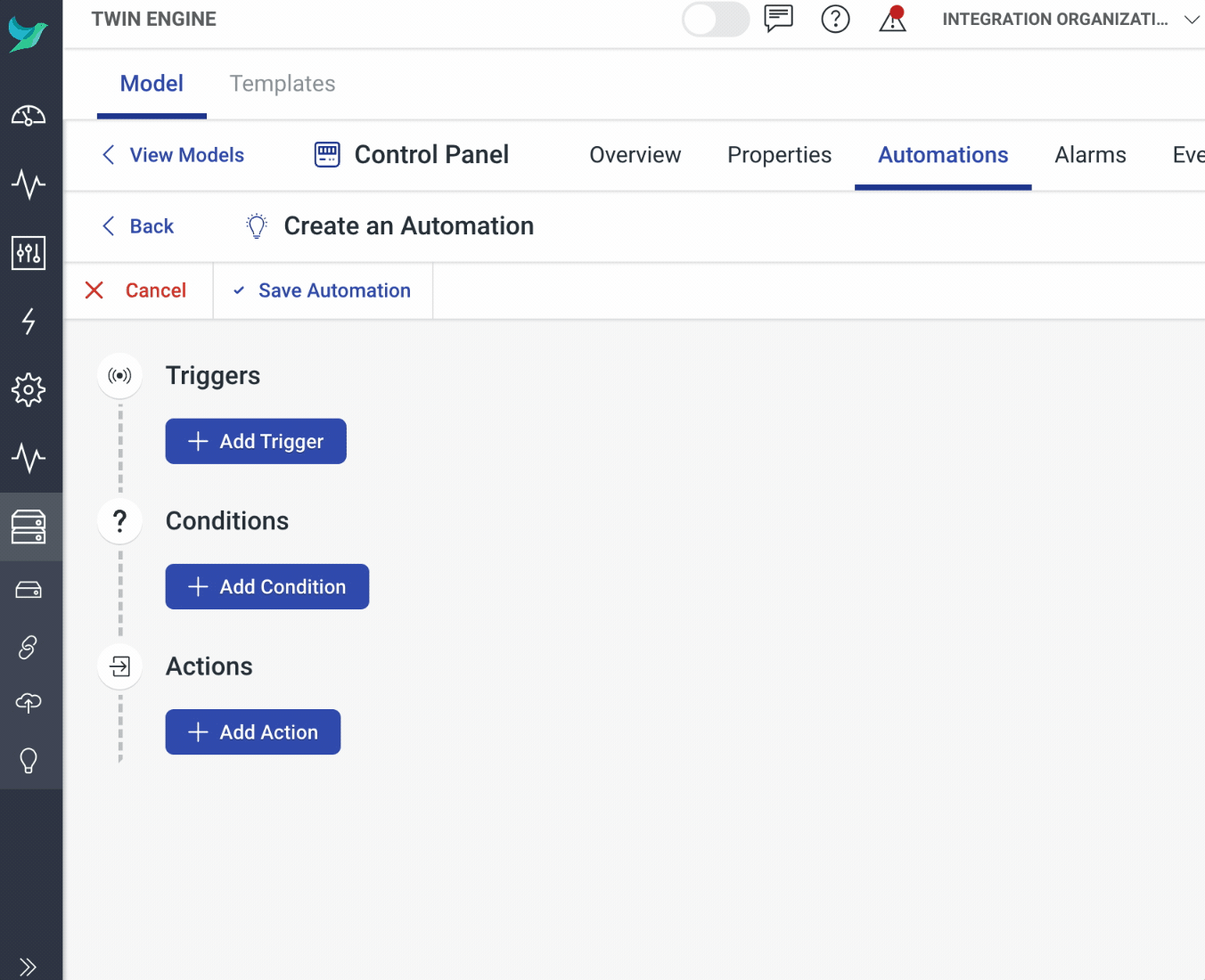This screenshot has width=1205, height=980.
Task: Click the Twin Engine title text
Action: (153, 19)
